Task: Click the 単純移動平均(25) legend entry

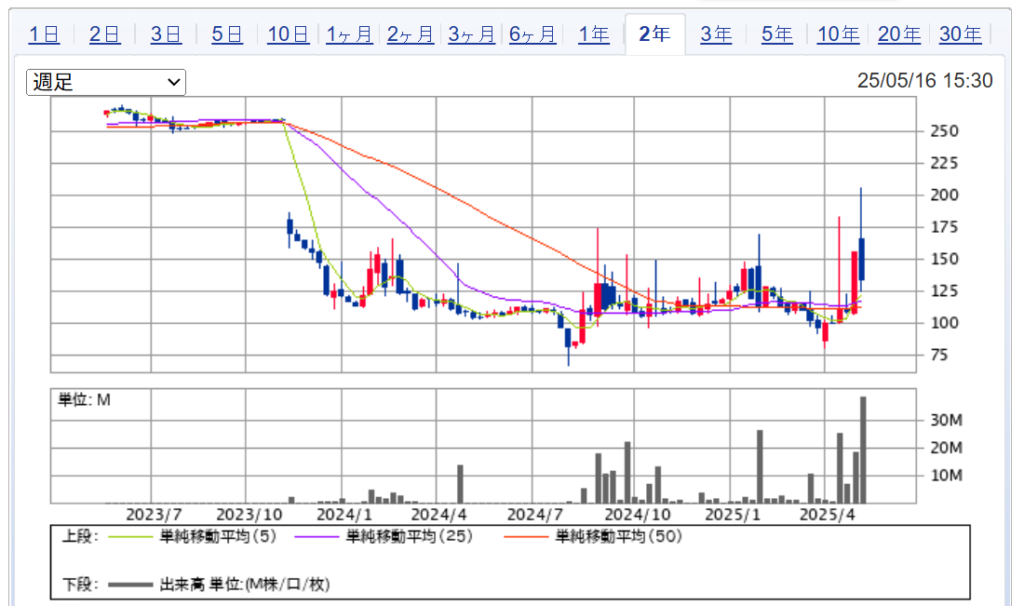Action: [x=409, y=537]
